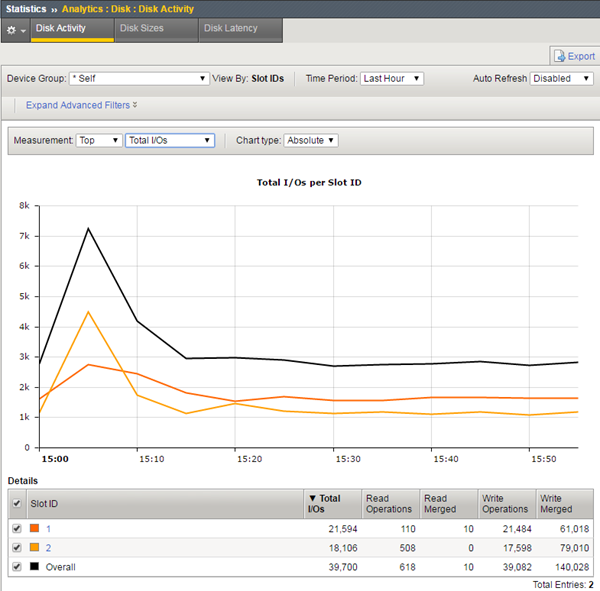Uncheck the Slot ID 1 checkbox

(x=16, y=529)
